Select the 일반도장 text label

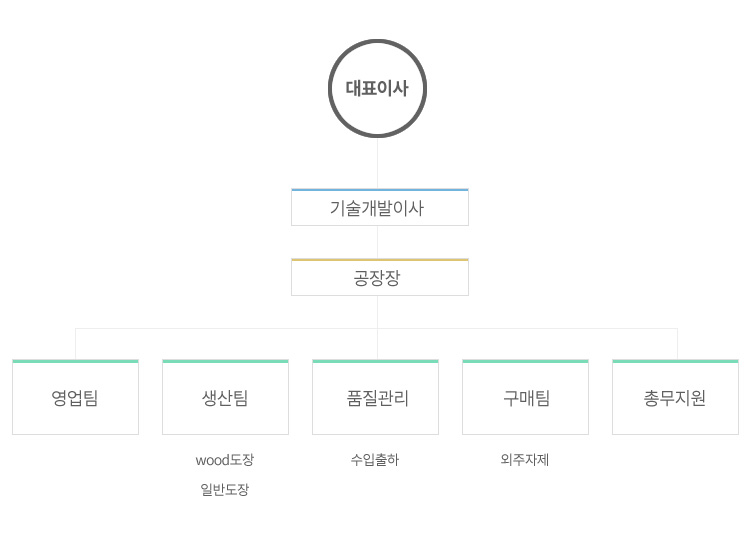tap(225, 489)
